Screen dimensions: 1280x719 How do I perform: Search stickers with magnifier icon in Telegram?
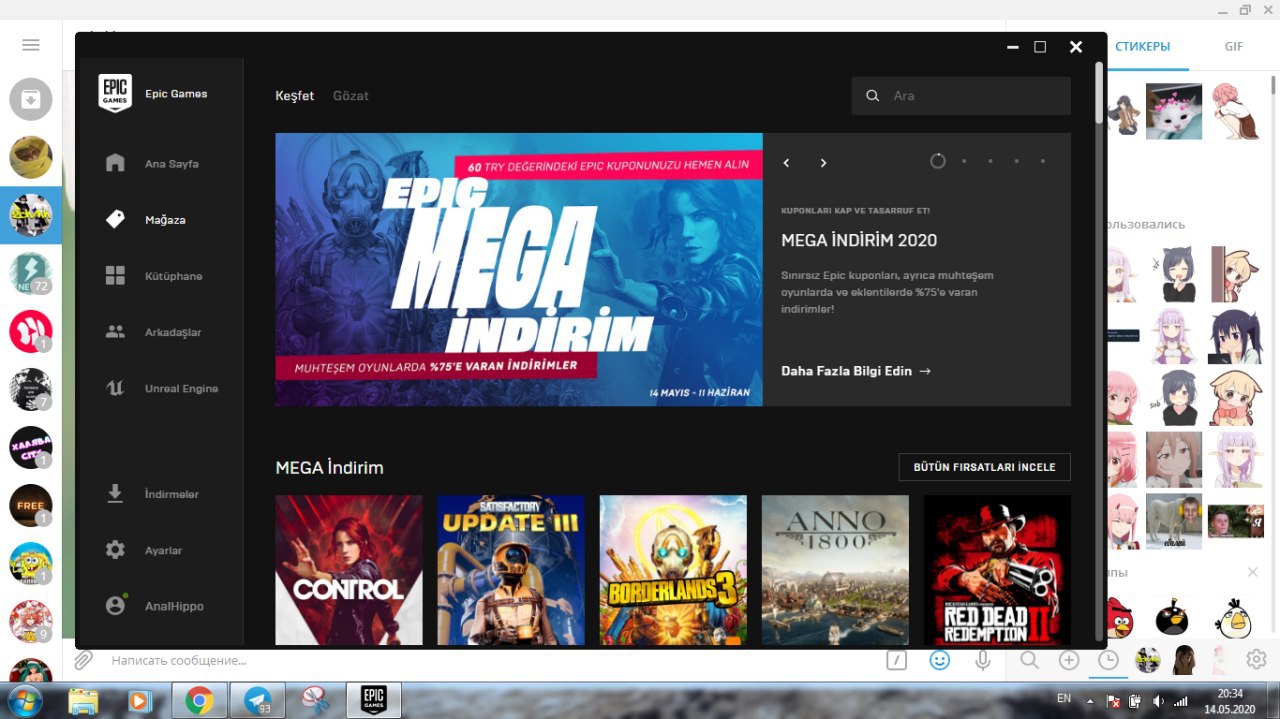point(1029,660)
